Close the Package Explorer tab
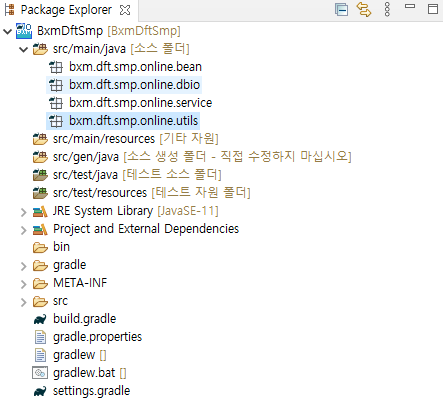Viewport: 443px width, 418px height. [125, 10]
